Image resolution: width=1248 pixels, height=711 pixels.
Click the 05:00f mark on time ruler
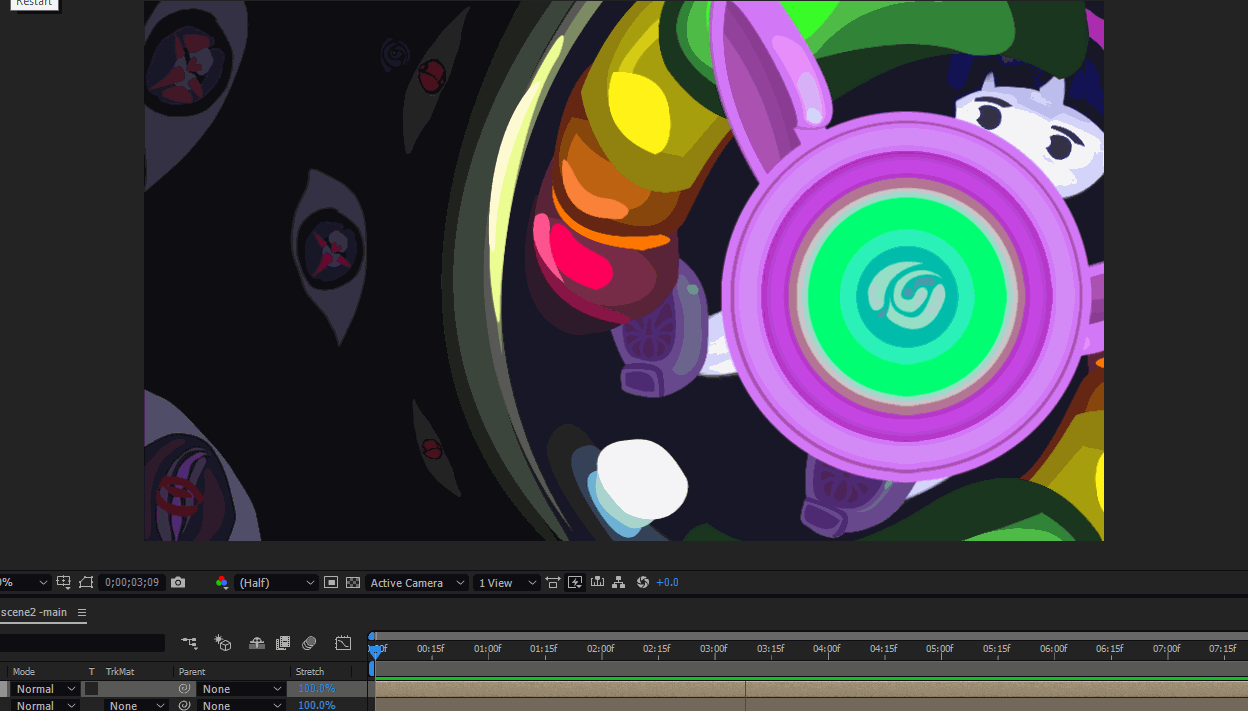coord(939,648)
